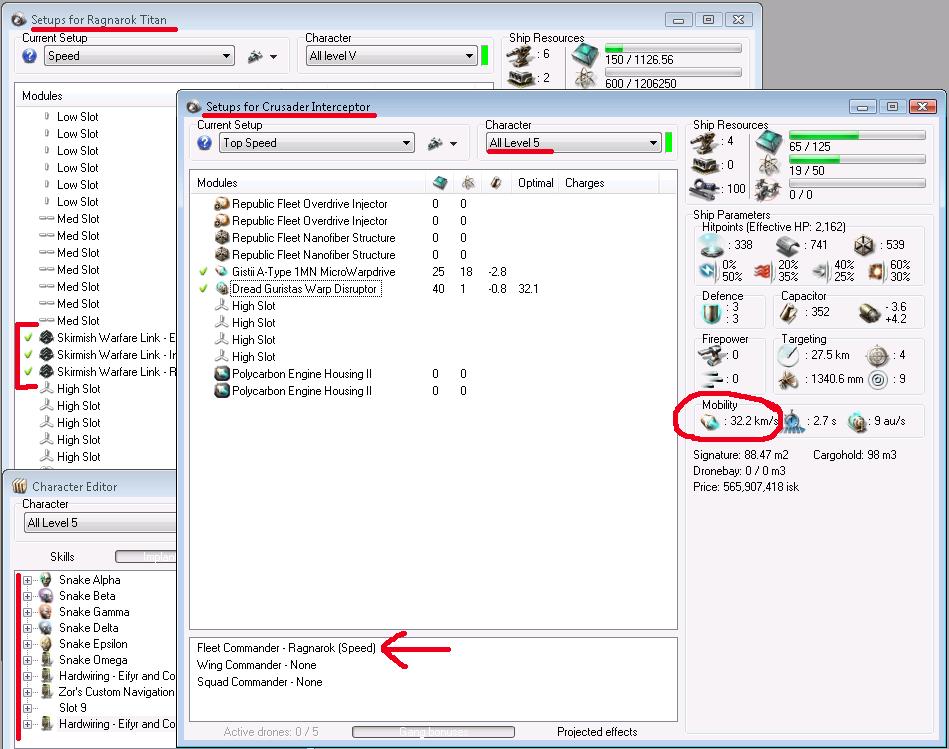The image size is (949, 749).
Task: Open the Top Speed setup dropdown
Action: [x=317, y=143]
